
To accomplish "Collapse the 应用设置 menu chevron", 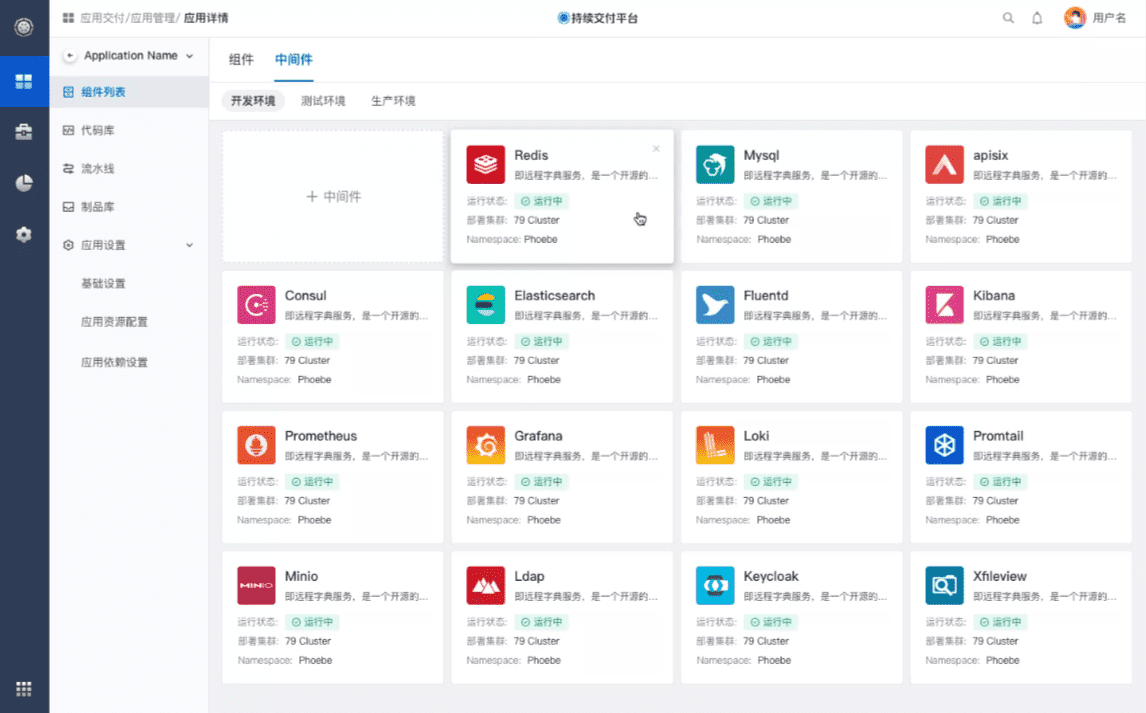I will click(x=189, y=245).
